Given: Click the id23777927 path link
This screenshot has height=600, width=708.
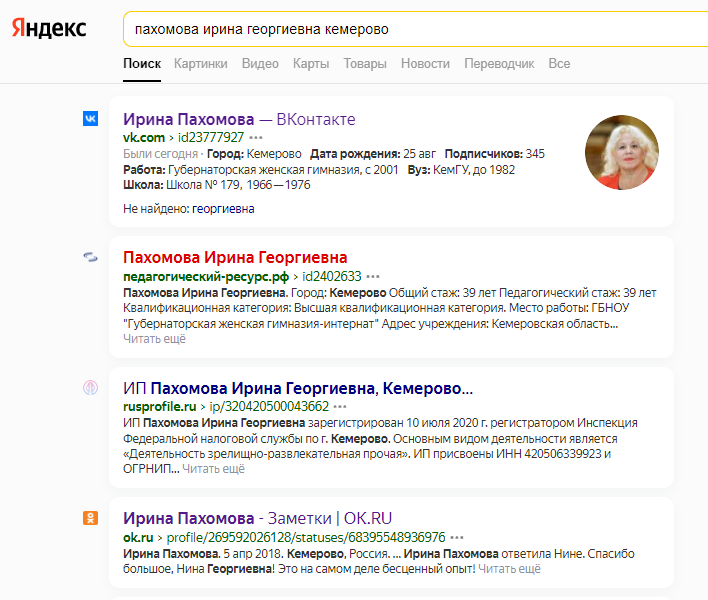Looking at the screenshot, I should coord(211,137).
